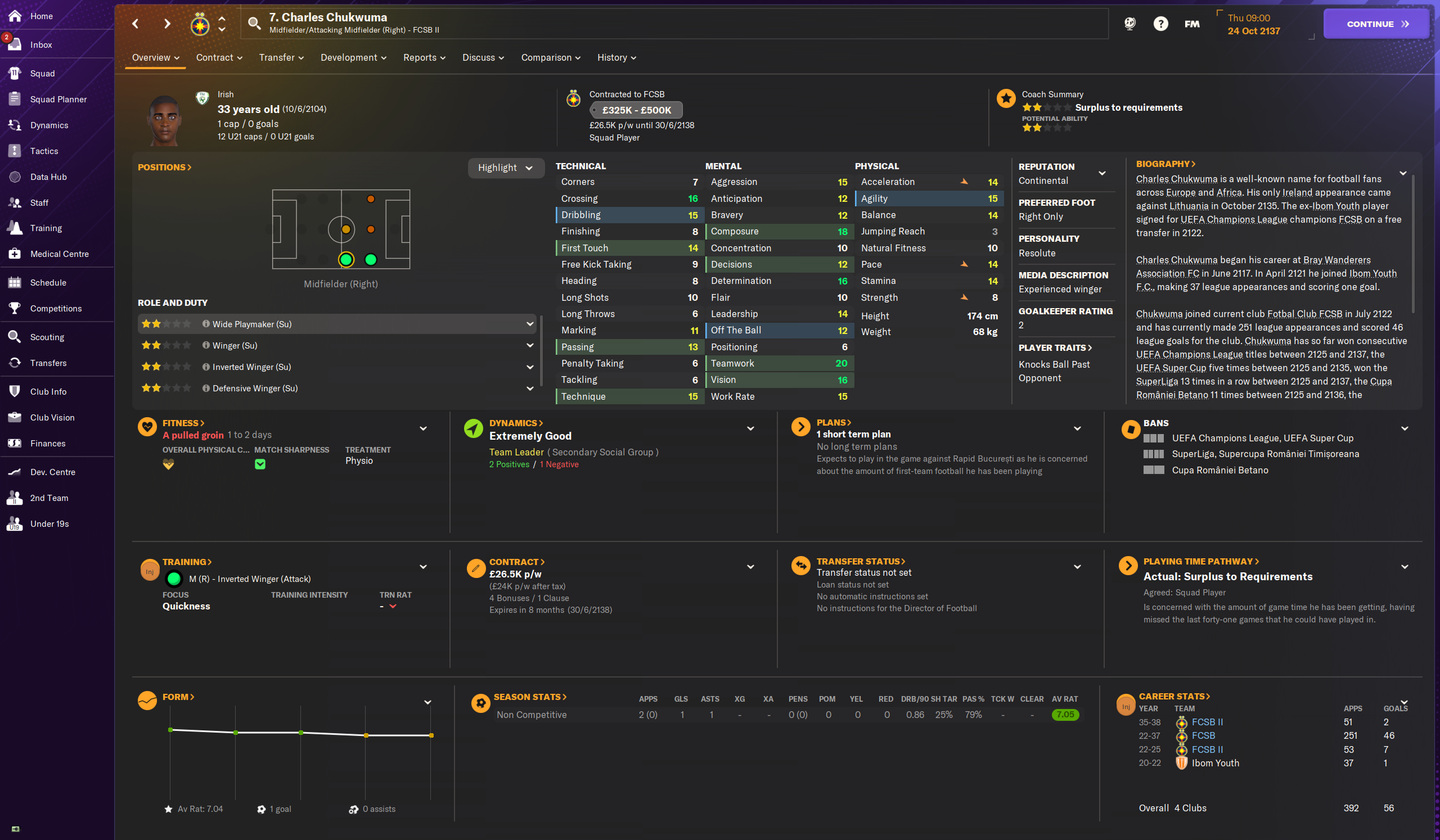Expand the Defensive Winger (Su) role row
The height and width of the screenshot is (840, 1440).
[x=530, y=389]
